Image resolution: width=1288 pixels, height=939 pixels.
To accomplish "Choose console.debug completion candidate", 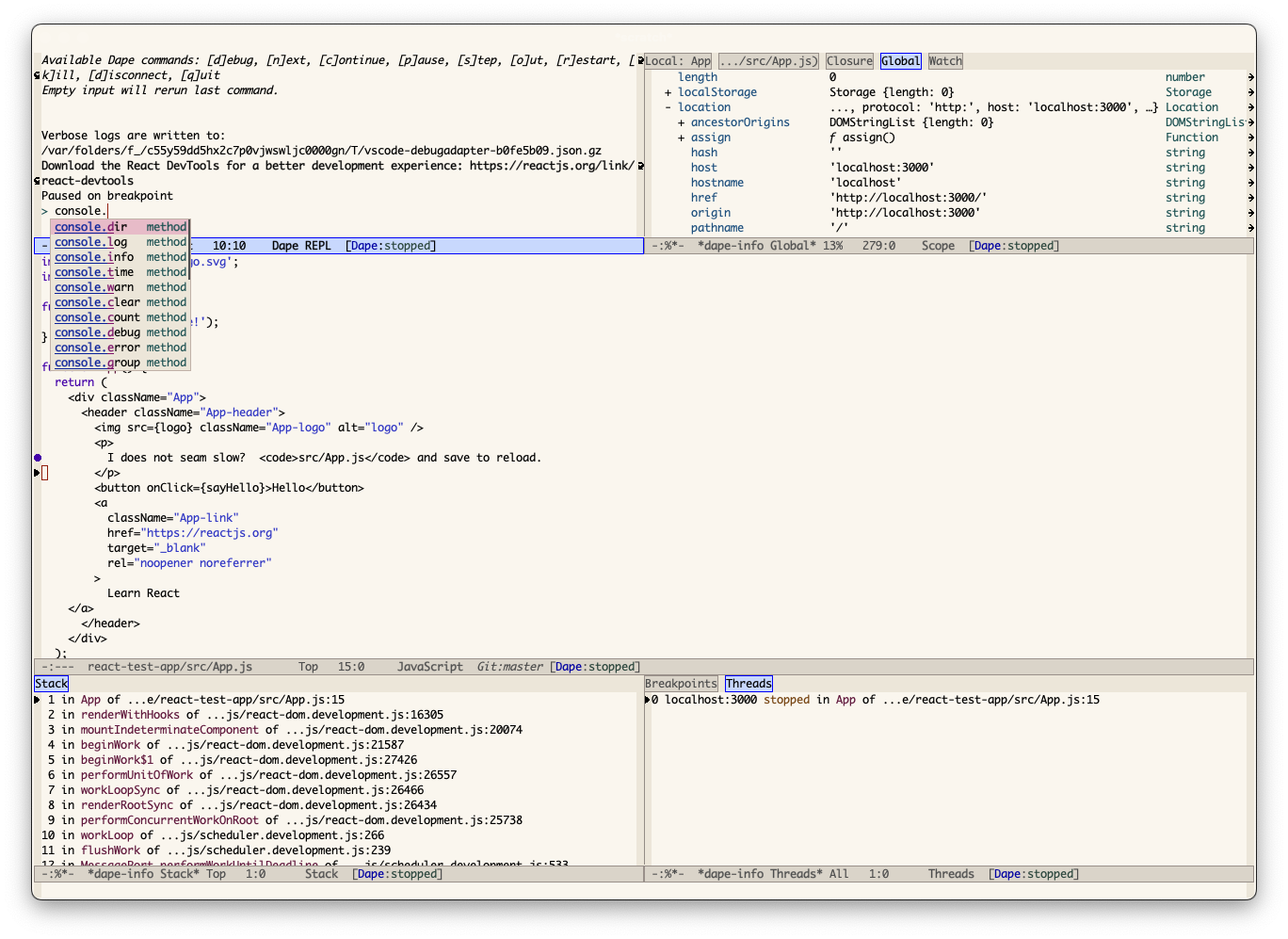I will point(121,332).
